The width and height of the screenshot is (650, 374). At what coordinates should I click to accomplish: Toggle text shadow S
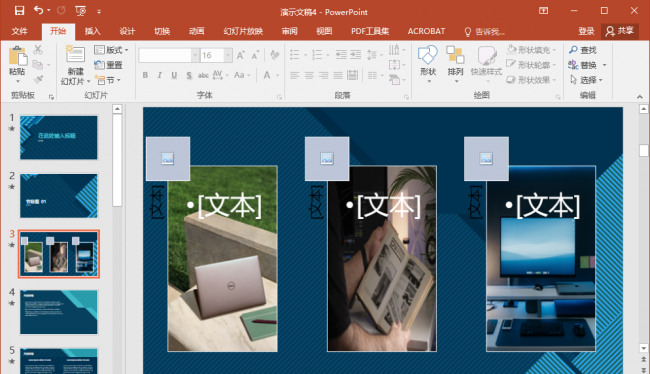point(189,75)
